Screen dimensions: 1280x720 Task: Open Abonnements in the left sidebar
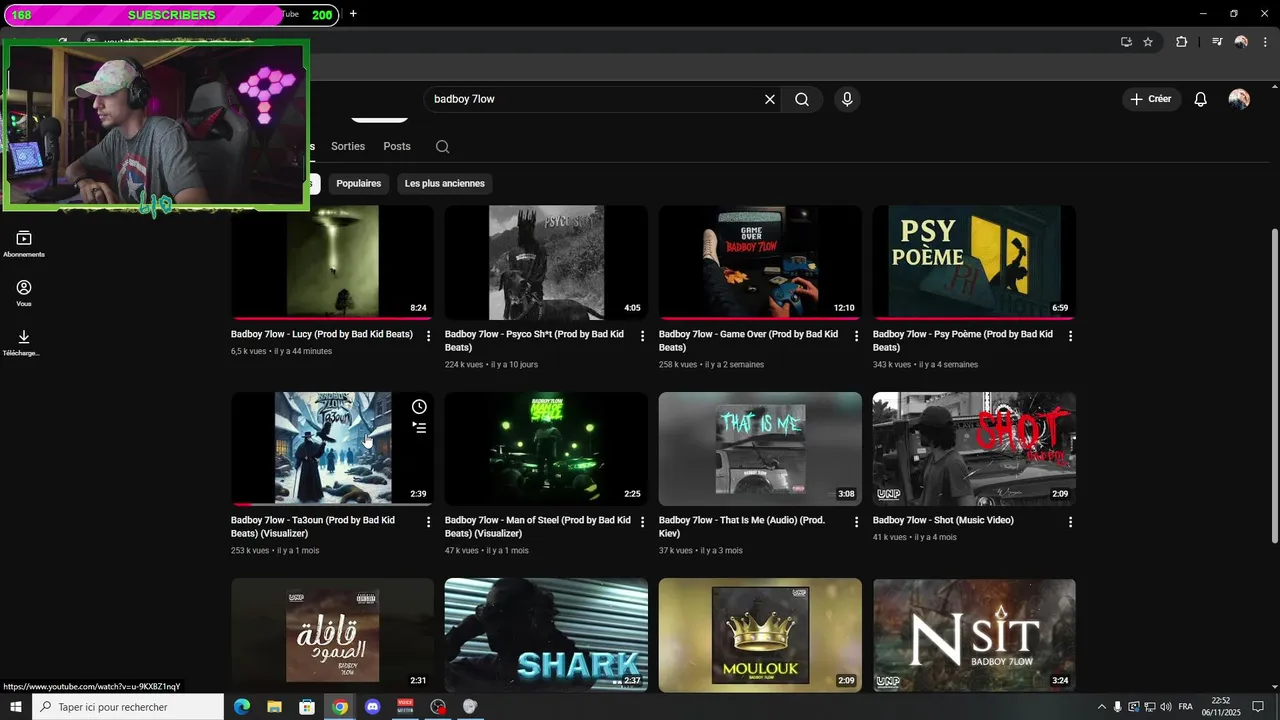(24, 243)
